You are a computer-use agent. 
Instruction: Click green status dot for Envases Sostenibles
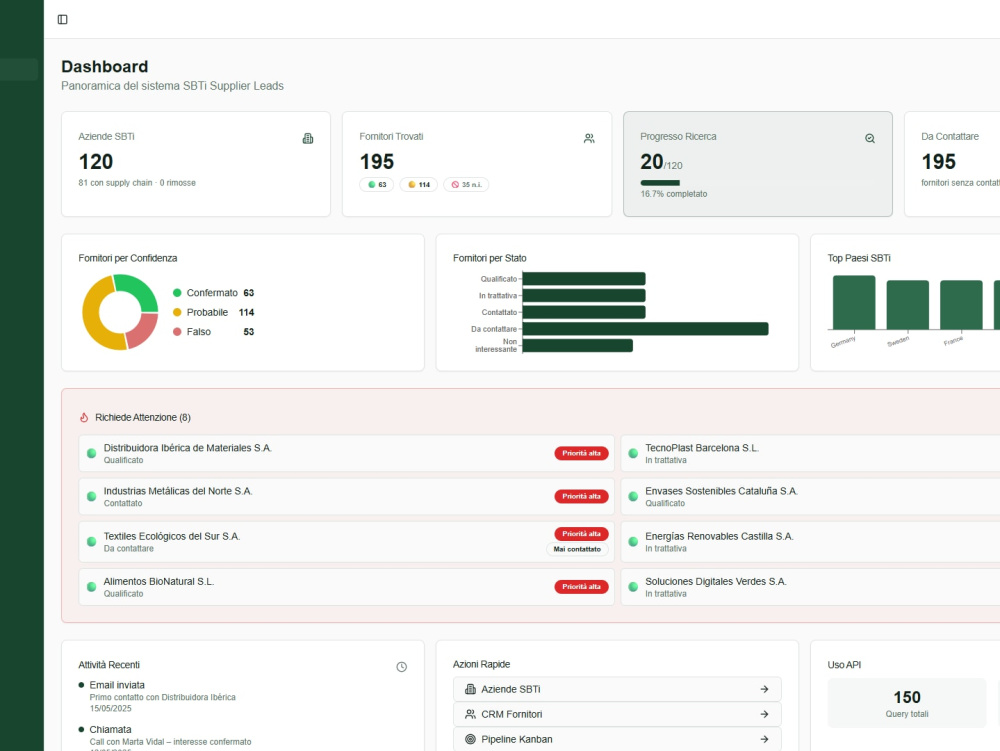pos(633,496)
